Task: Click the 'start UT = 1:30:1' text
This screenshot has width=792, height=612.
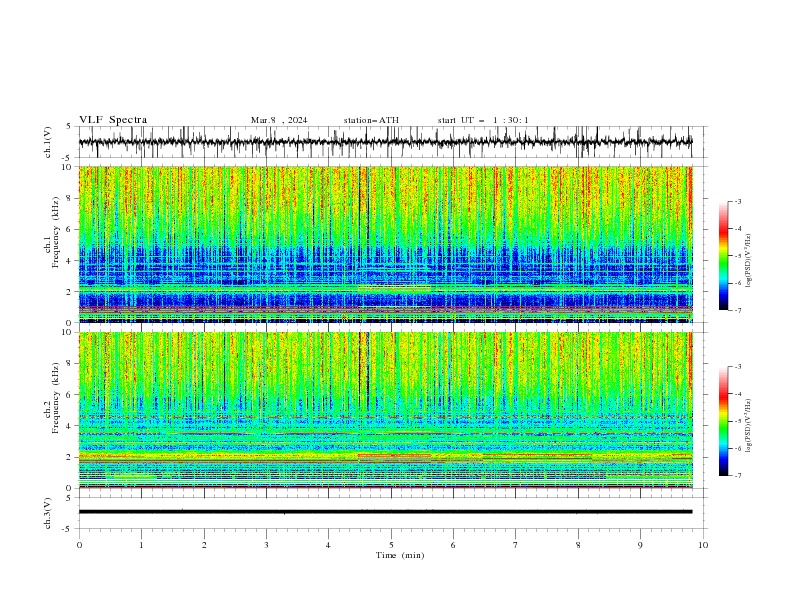Action: (x=483, y=120)
